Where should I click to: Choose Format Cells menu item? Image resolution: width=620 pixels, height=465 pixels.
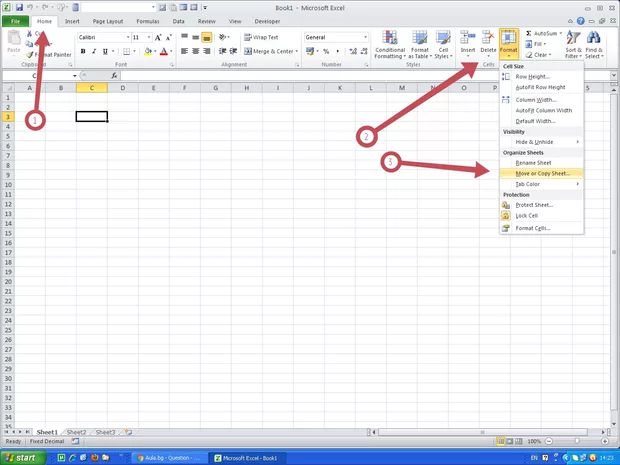point(542,228)
